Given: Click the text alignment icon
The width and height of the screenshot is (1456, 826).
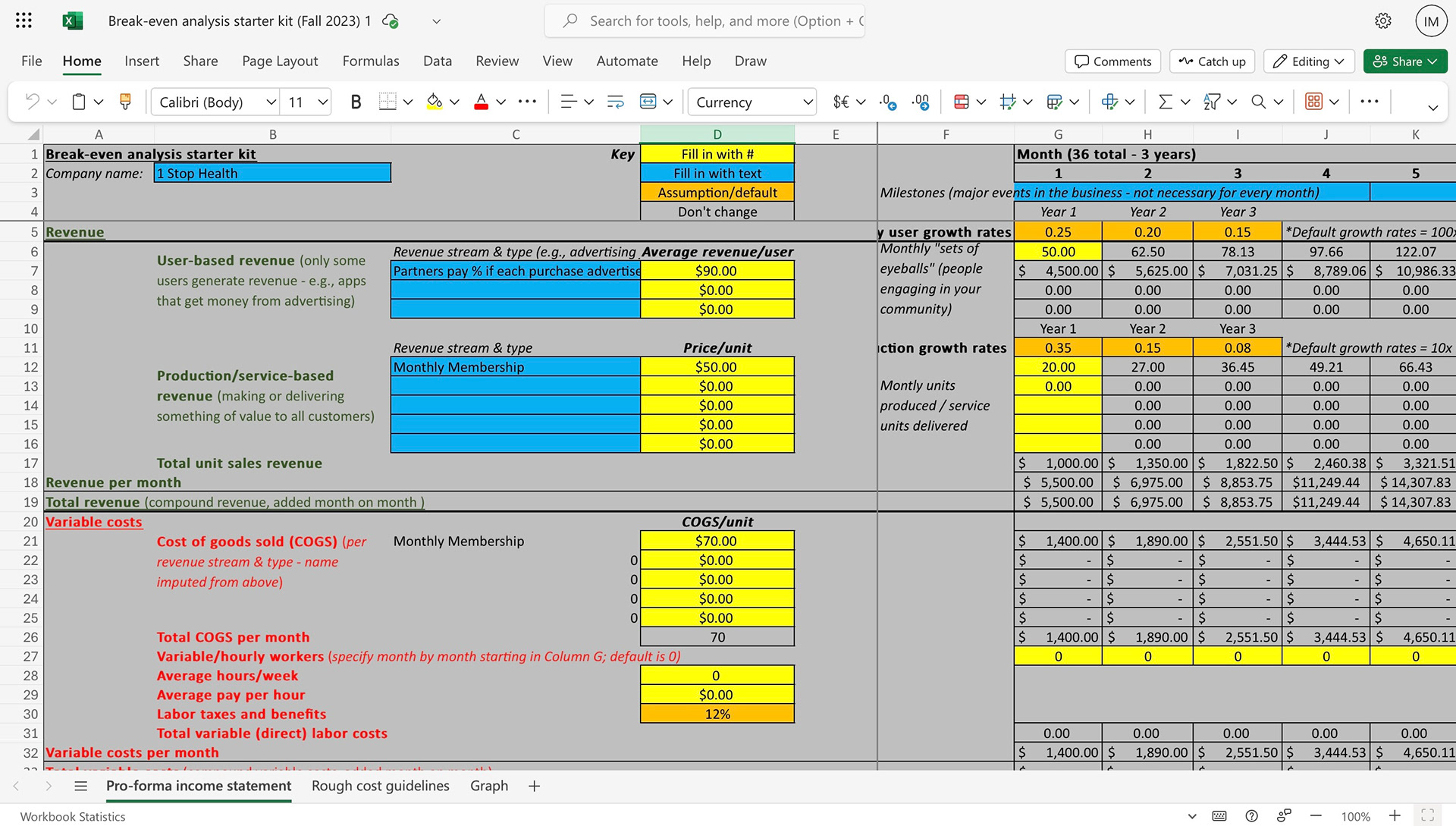Looking at the screenshot, I should pos(568,102).
